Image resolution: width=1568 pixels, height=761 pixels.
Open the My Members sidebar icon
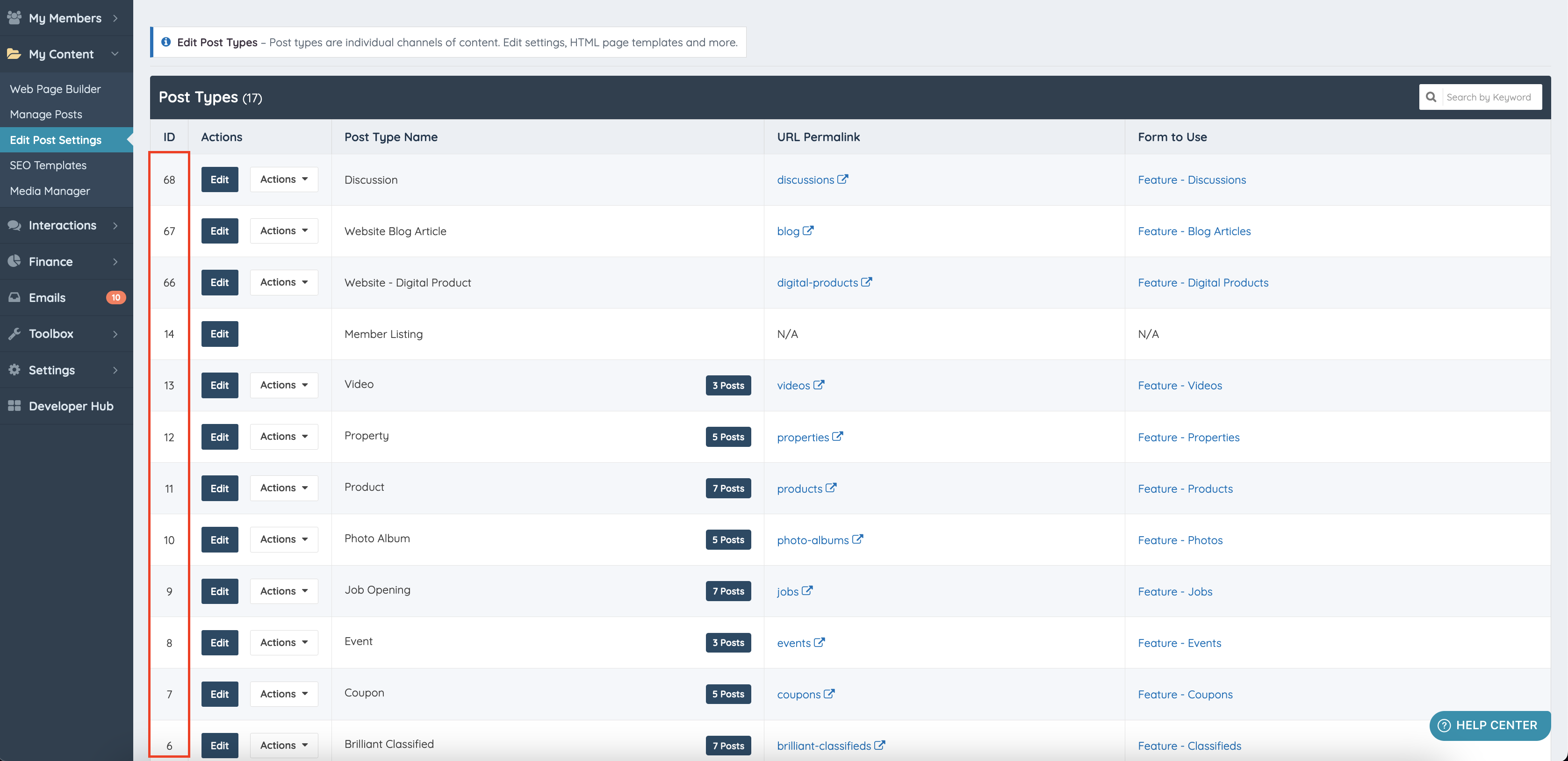(15, 18)
